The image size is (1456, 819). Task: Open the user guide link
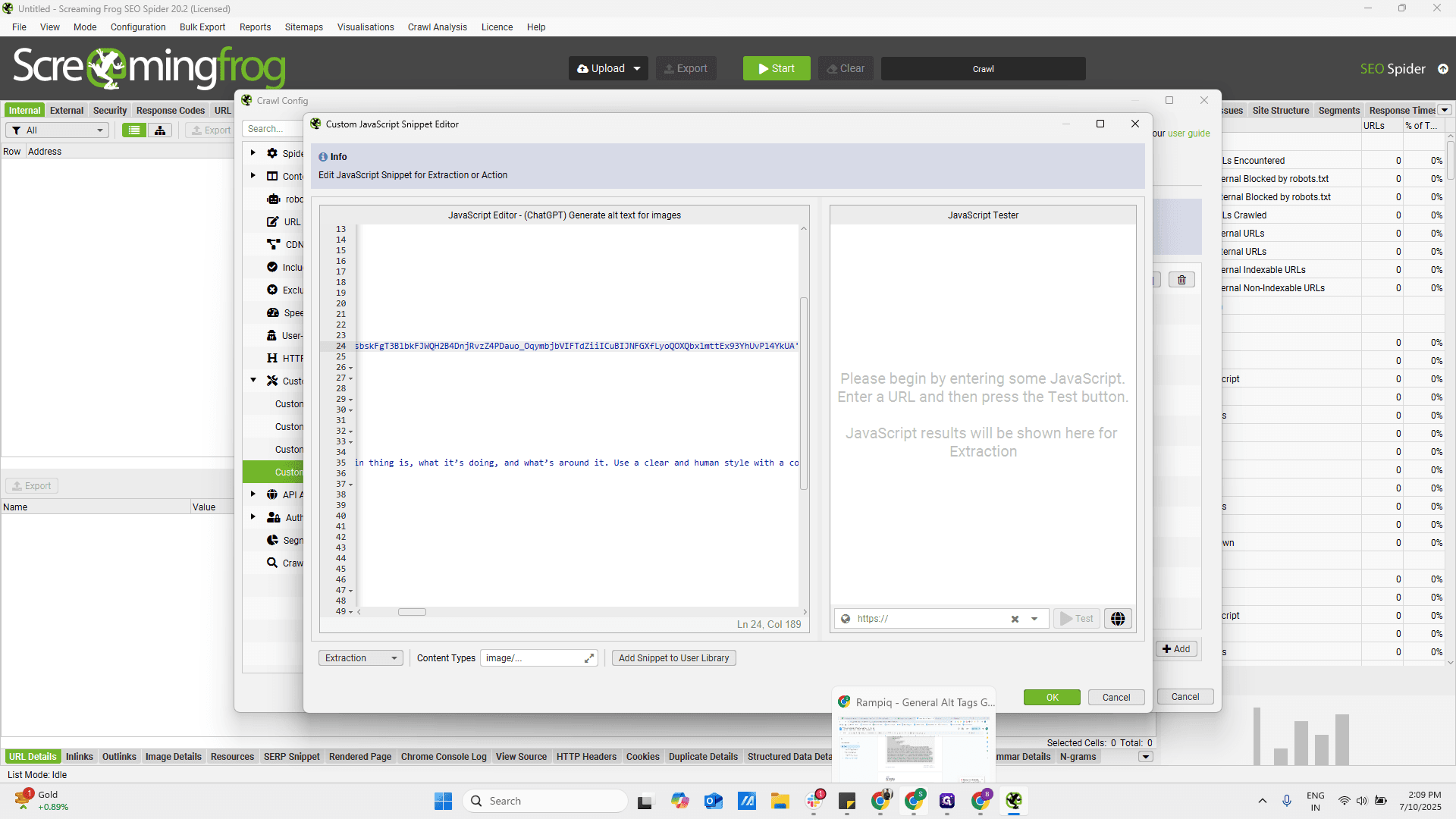1189,133
